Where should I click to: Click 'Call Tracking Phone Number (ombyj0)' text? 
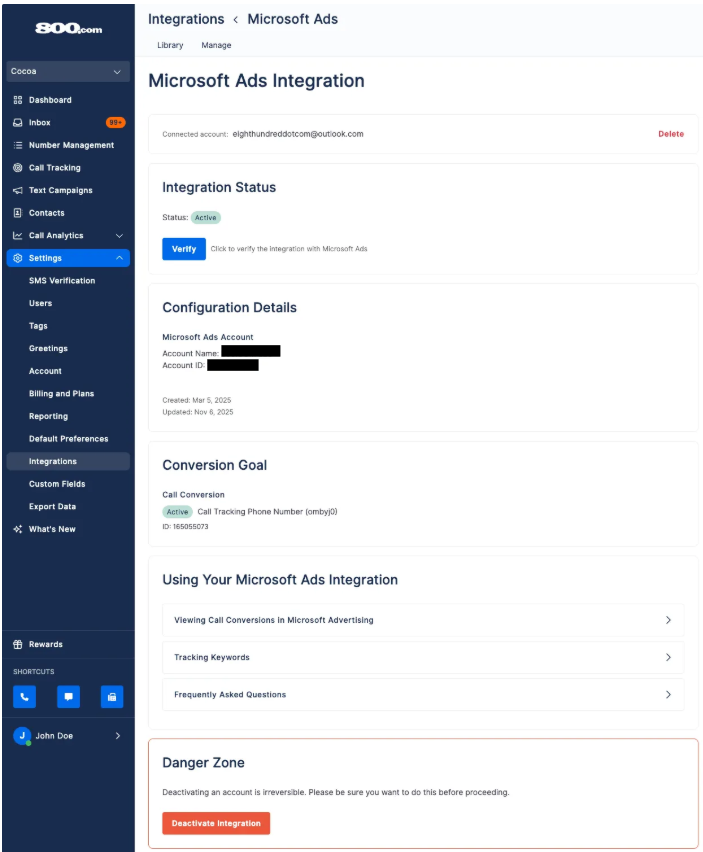point(267,512)
